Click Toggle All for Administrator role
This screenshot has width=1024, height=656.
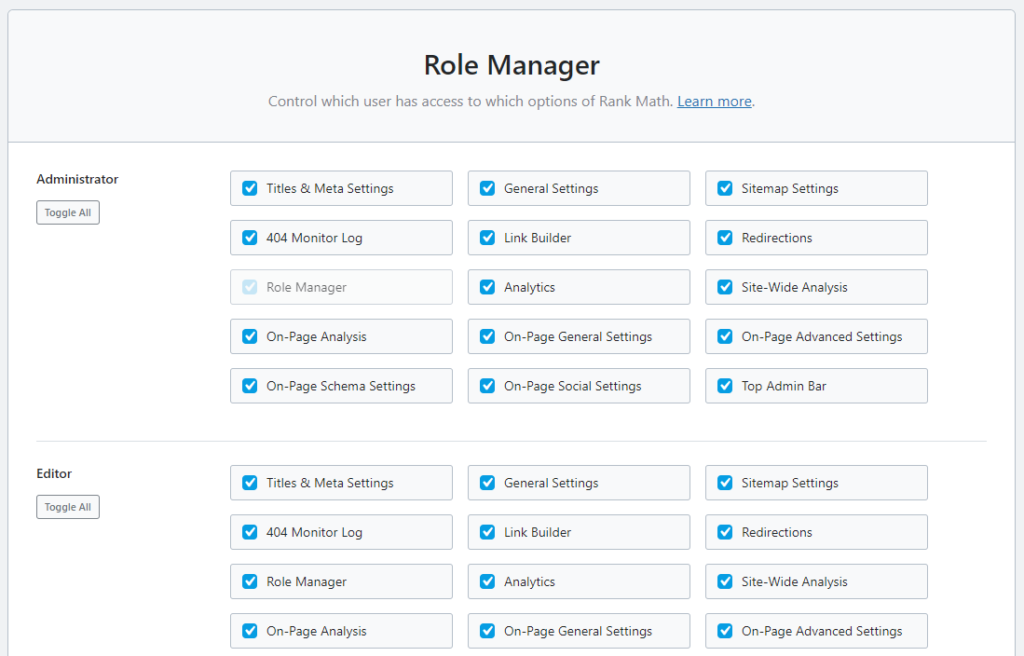(68, 212)
